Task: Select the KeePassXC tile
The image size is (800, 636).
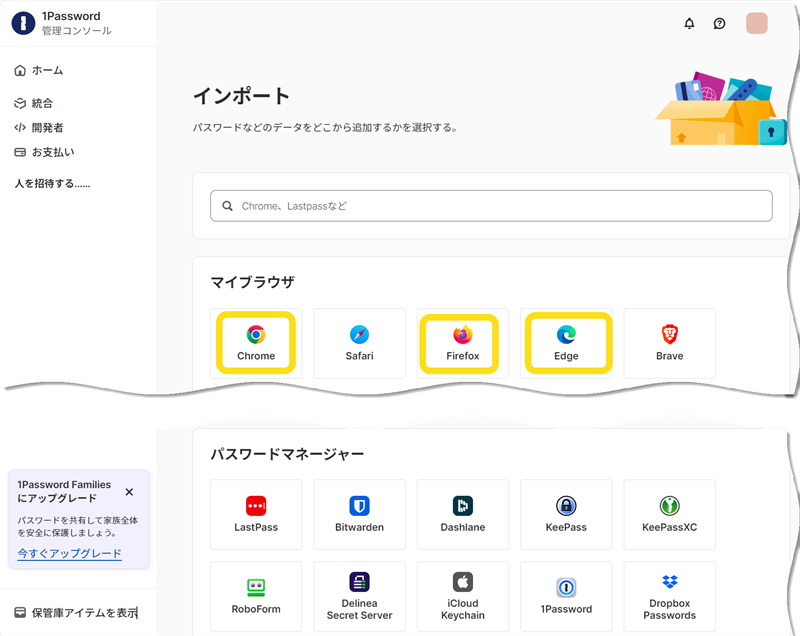Action: coord(669,515)
